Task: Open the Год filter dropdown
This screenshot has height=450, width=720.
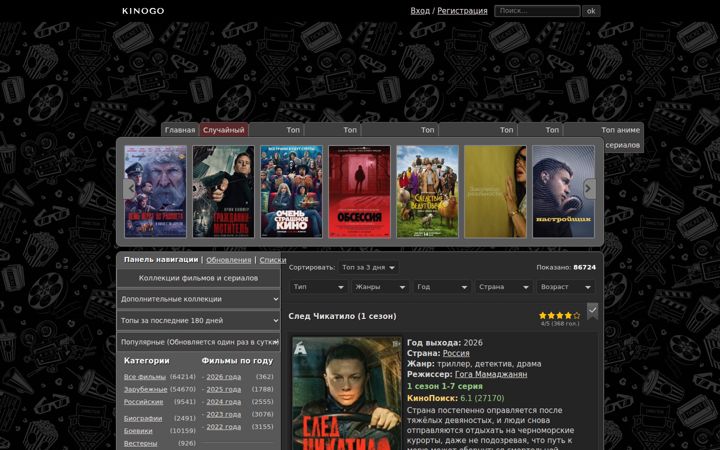Action: [442, 287]
